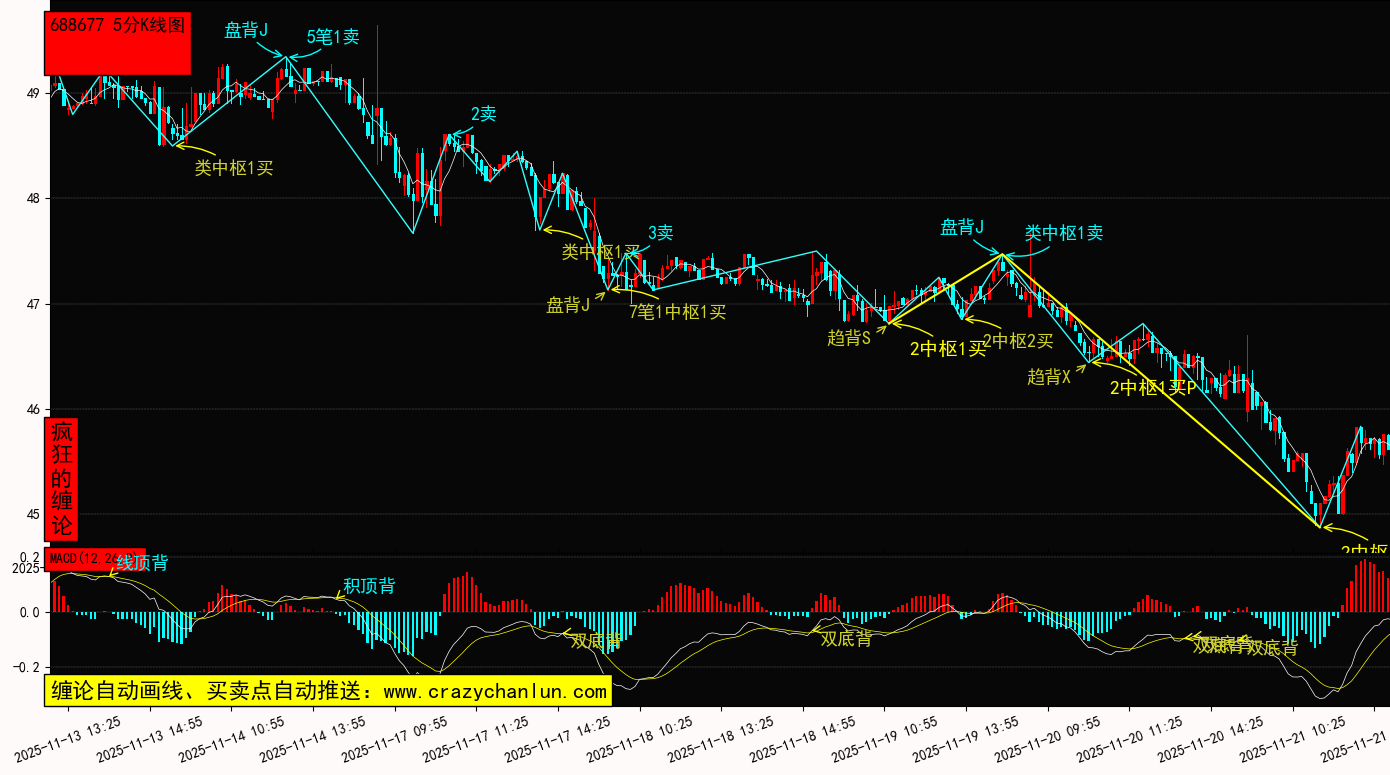
Task: Click the 688677 5分K线图 title box
Action: tap(117, 43)
